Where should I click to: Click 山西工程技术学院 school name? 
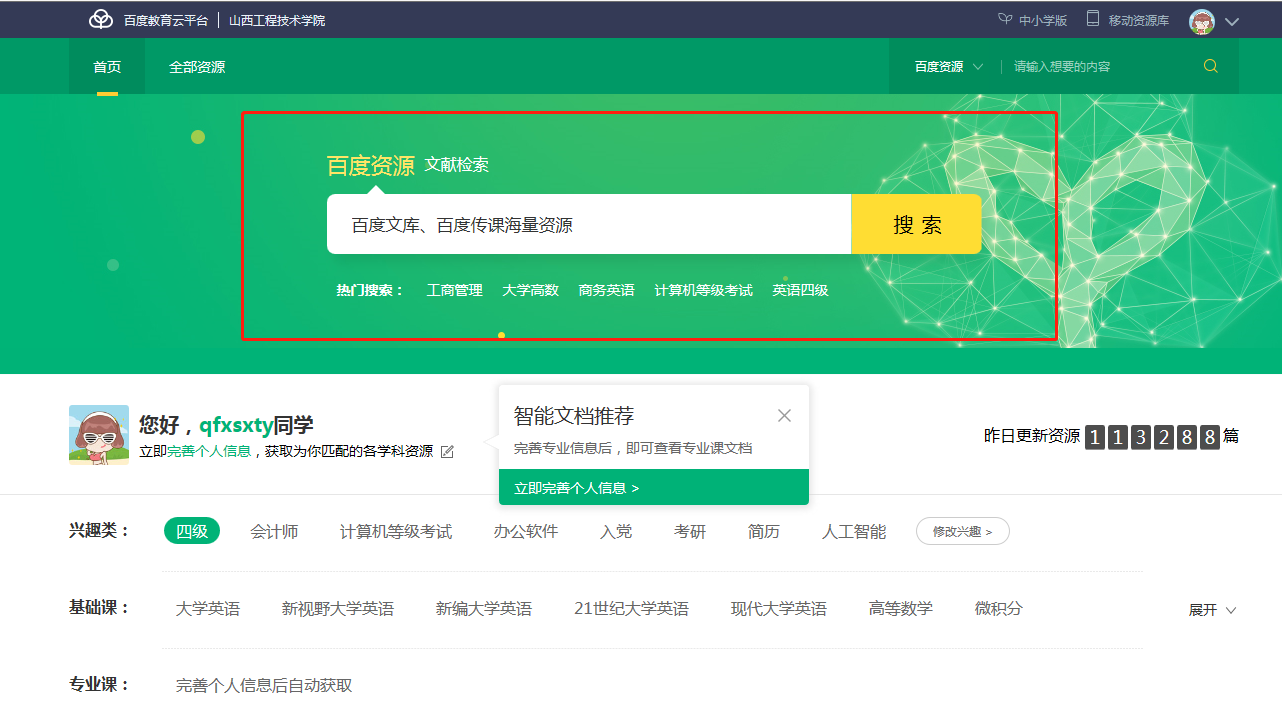[277, 20]
